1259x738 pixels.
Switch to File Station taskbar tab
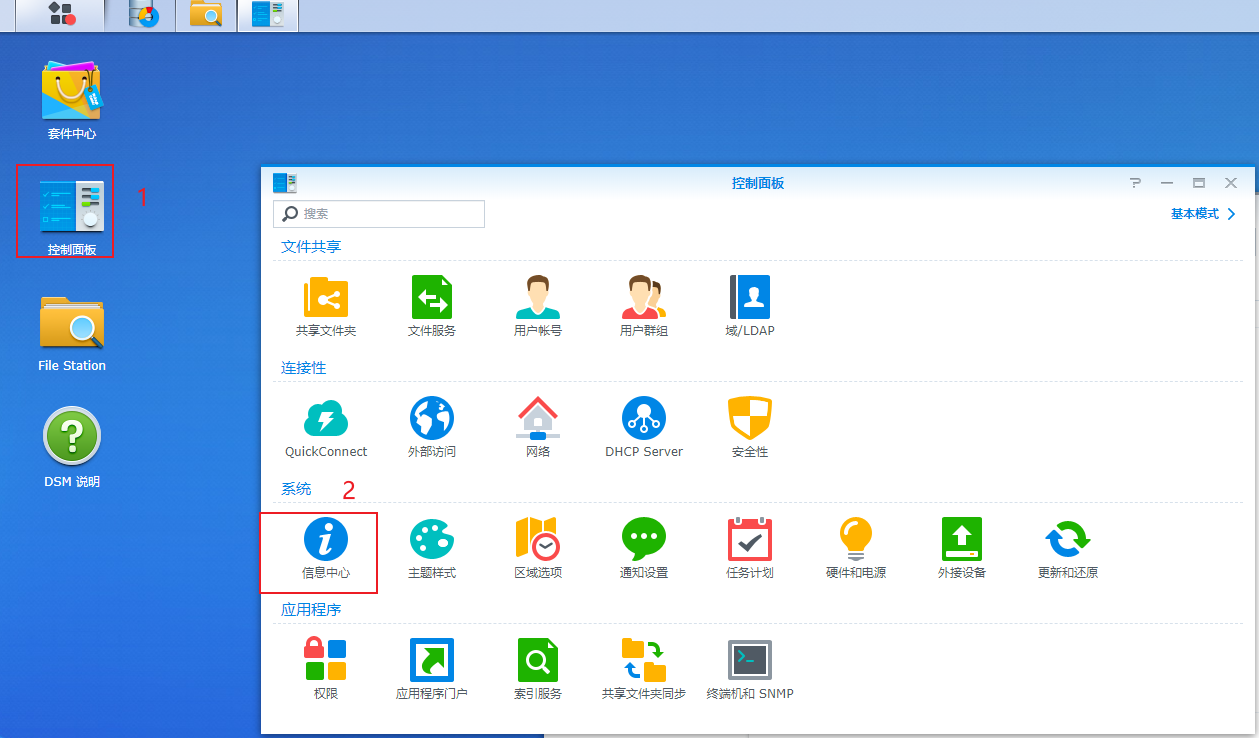click(205, 15)
